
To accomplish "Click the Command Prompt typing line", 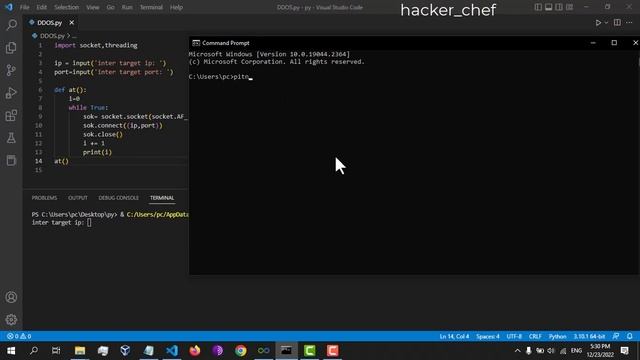I will pyautogui.click(x=220, y=77).
